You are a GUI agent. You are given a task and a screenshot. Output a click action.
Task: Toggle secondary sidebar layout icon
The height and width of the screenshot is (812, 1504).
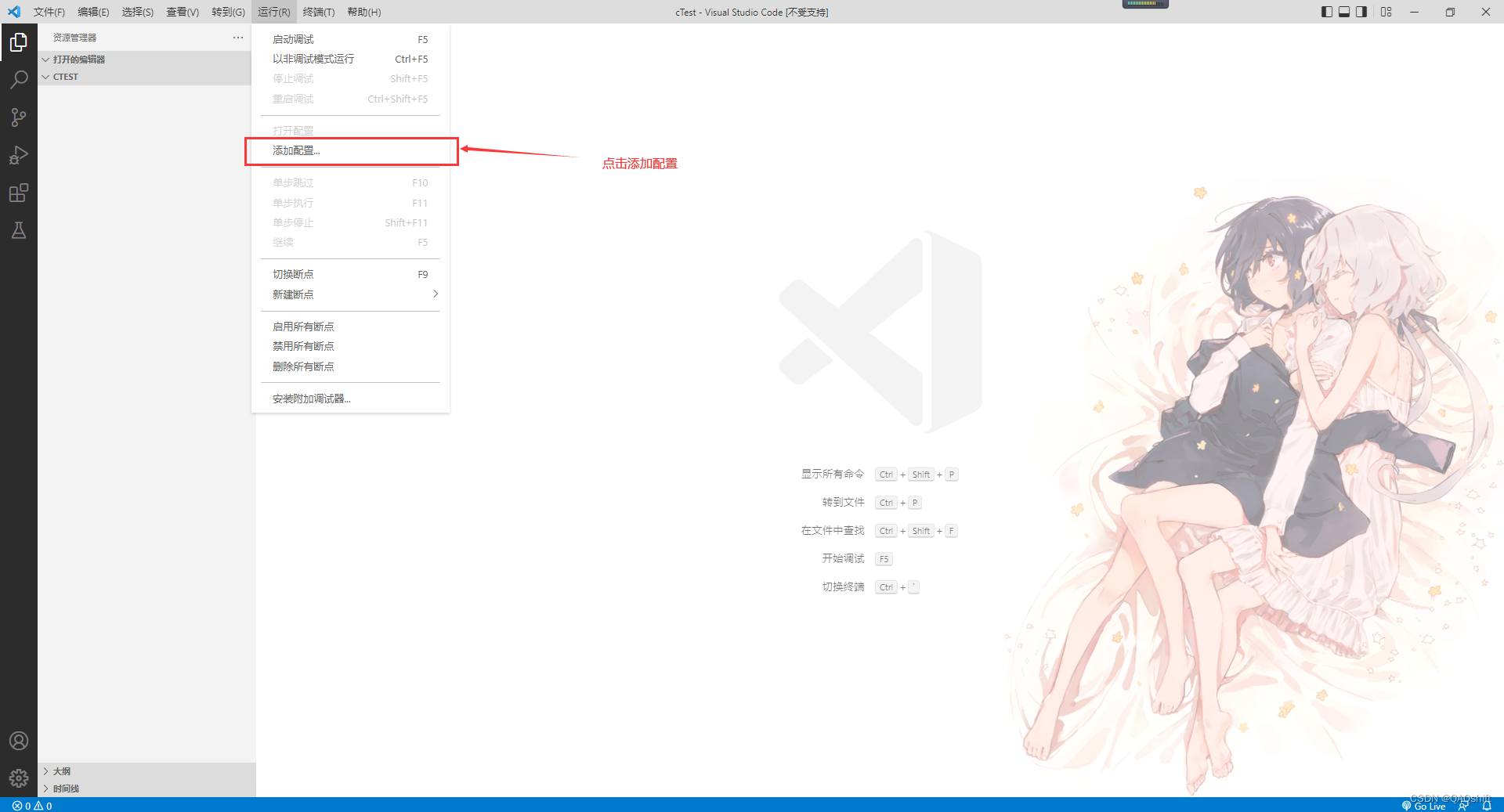(1361, 12)
